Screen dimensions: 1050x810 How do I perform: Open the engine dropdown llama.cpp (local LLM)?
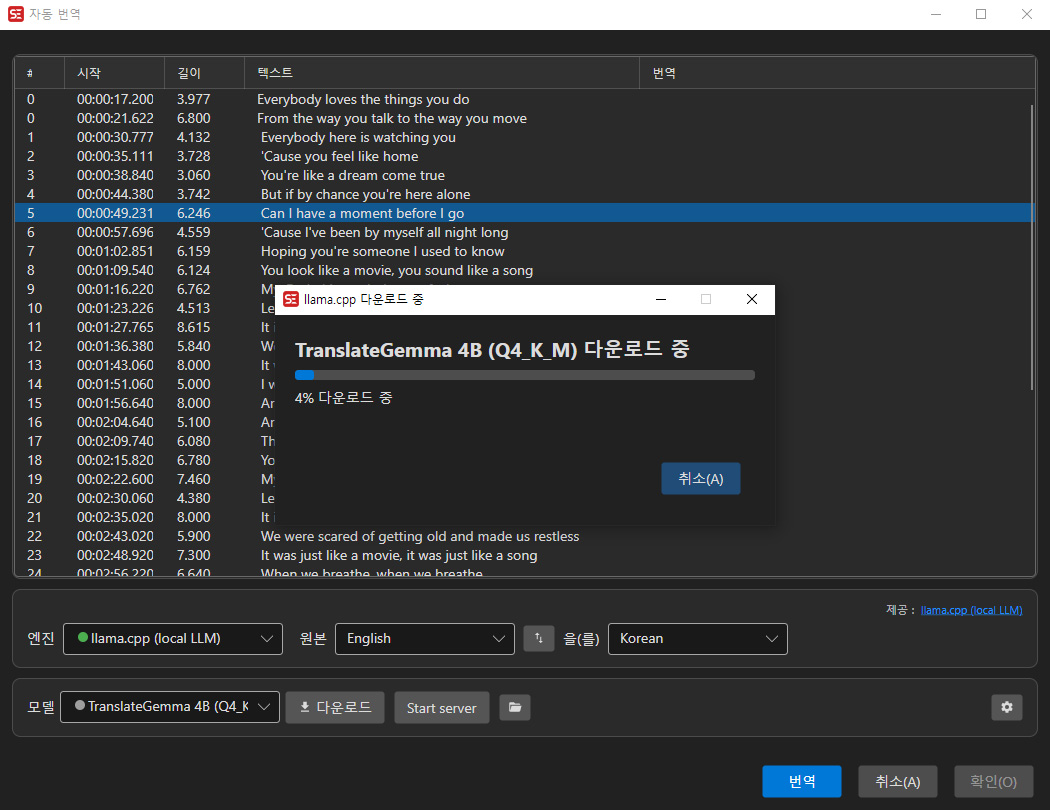173,639
